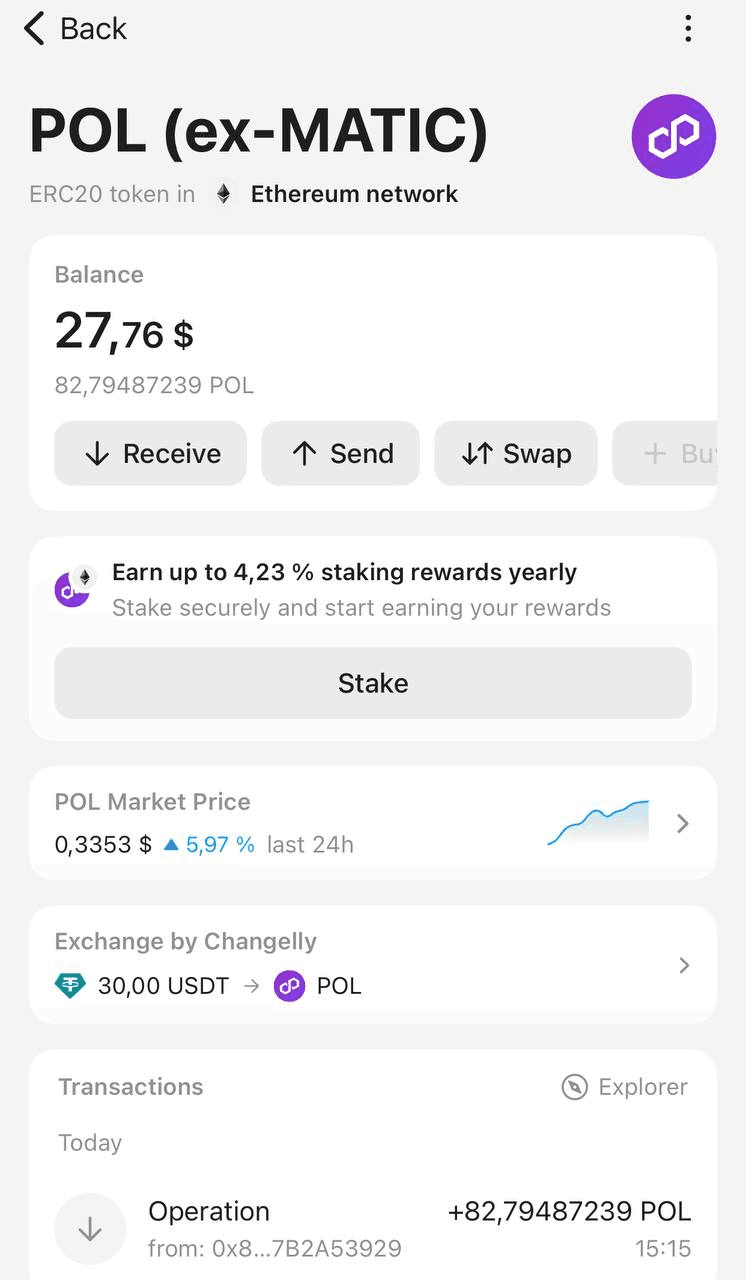The width and height of the screenshot is (746, 1280).
Task: Select the Ethereum network label
Action: 354,194
